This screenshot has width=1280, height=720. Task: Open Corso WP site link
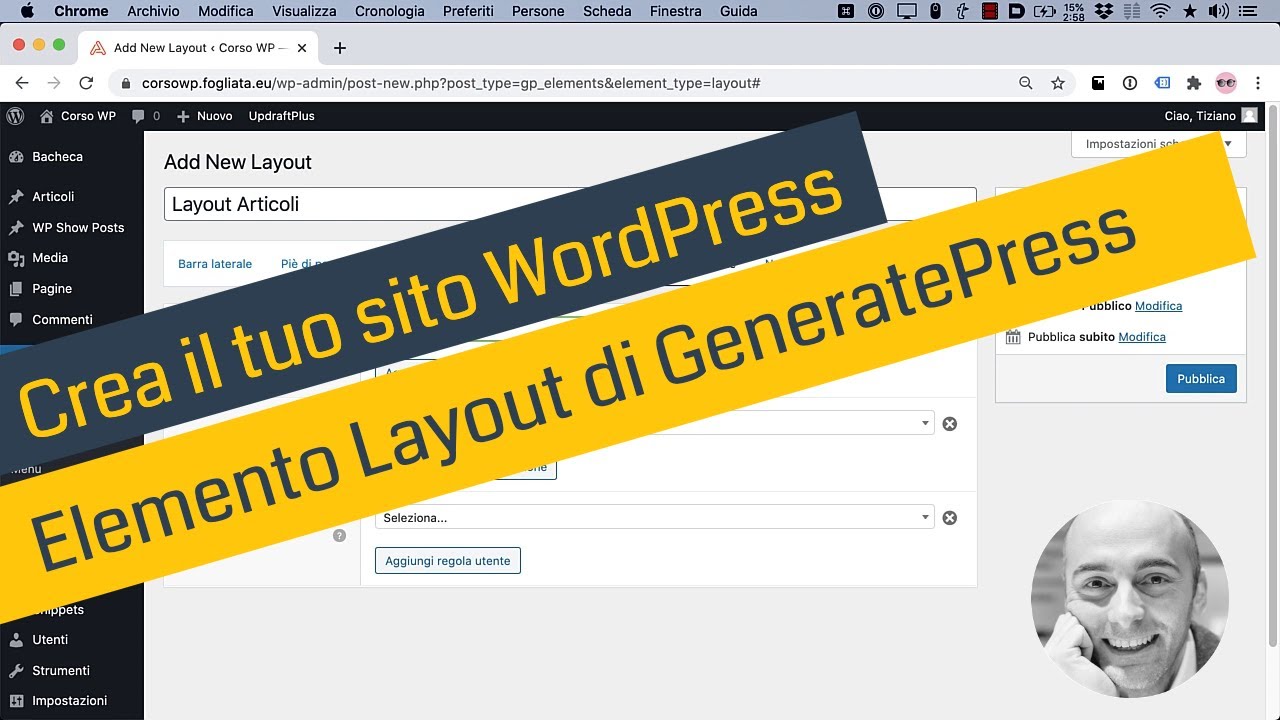(78, 116)
